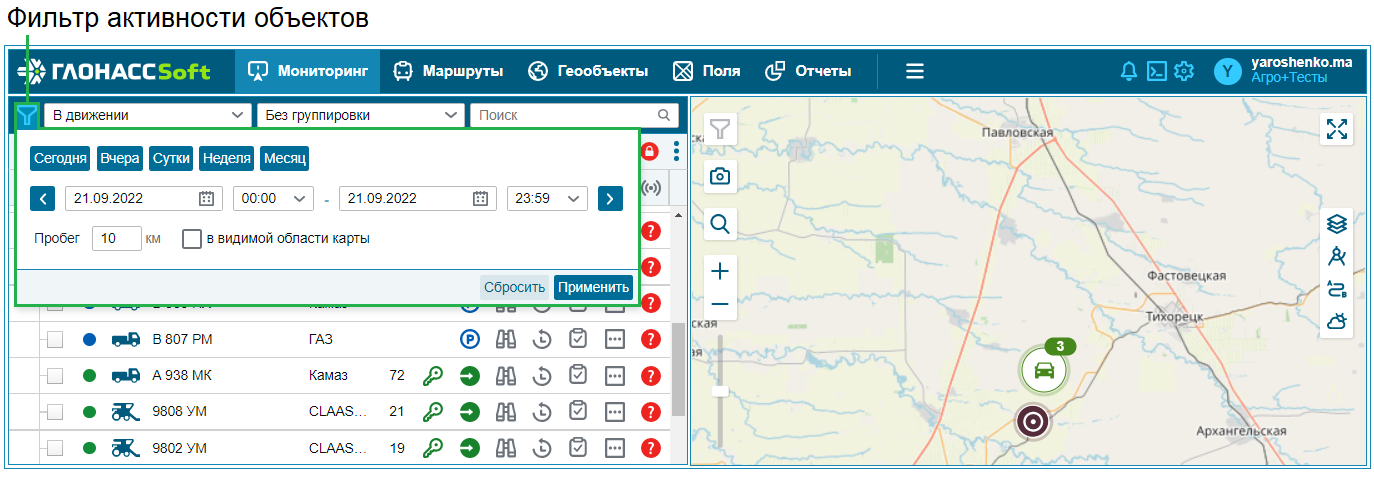Open the clipboard check icon for В 807 РМ
1374x484 pixels.
578,340
